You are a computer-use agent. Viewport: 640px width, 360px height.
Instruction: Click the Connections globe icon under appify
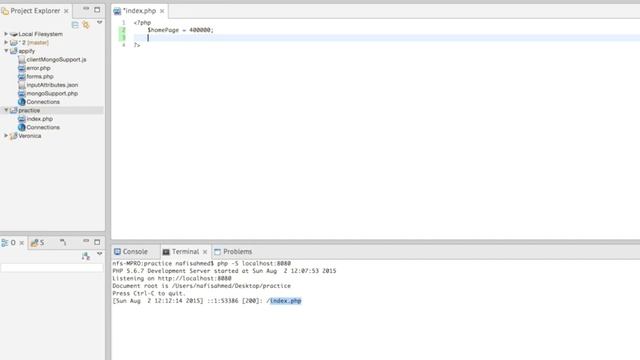[x=22, y=102]
